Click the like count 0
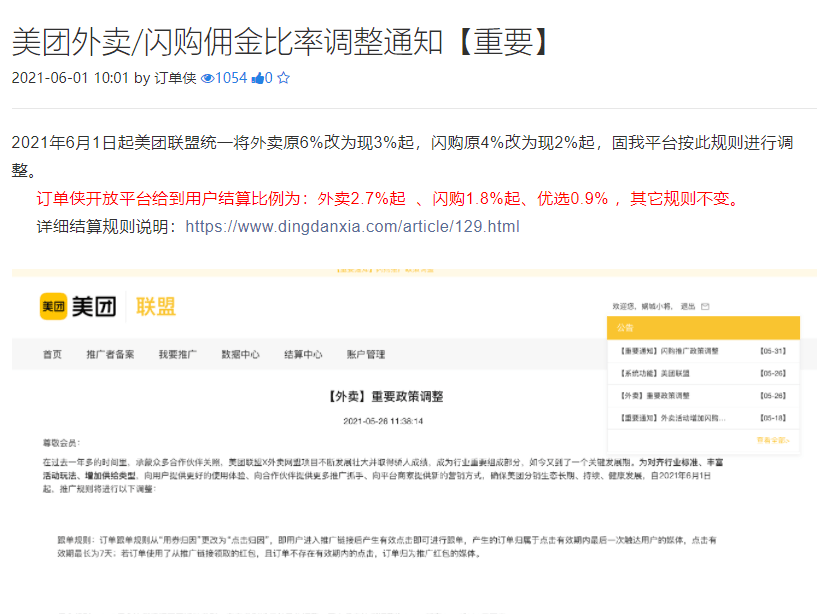826x614 pixels. [269, 78]
